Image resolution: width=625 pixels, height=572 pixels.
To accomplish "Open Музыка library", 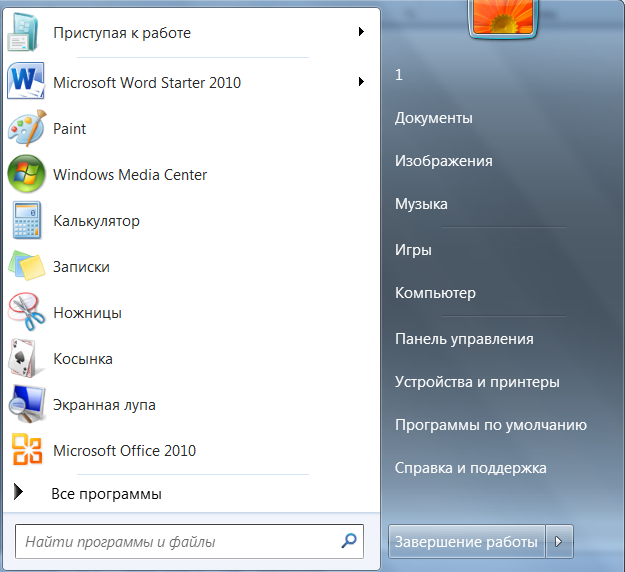I will click(421, 204).
